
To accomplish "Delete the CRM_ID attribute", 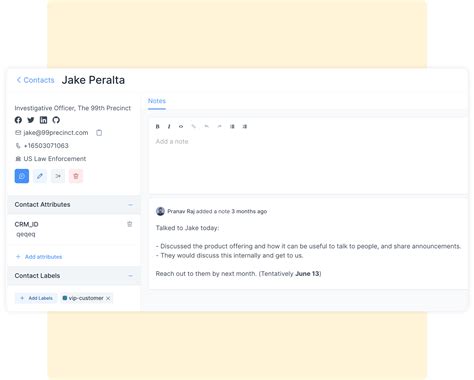I will tap(130, 224).
